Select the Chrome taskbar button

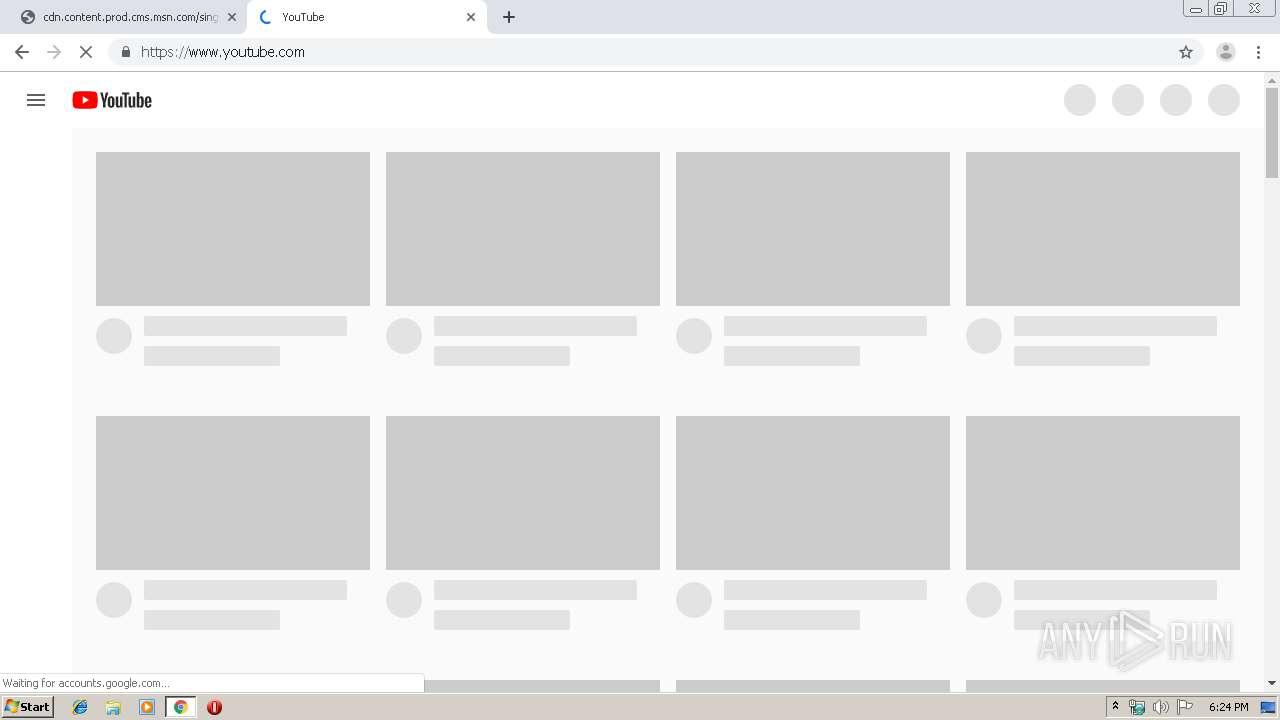(180, 707)
